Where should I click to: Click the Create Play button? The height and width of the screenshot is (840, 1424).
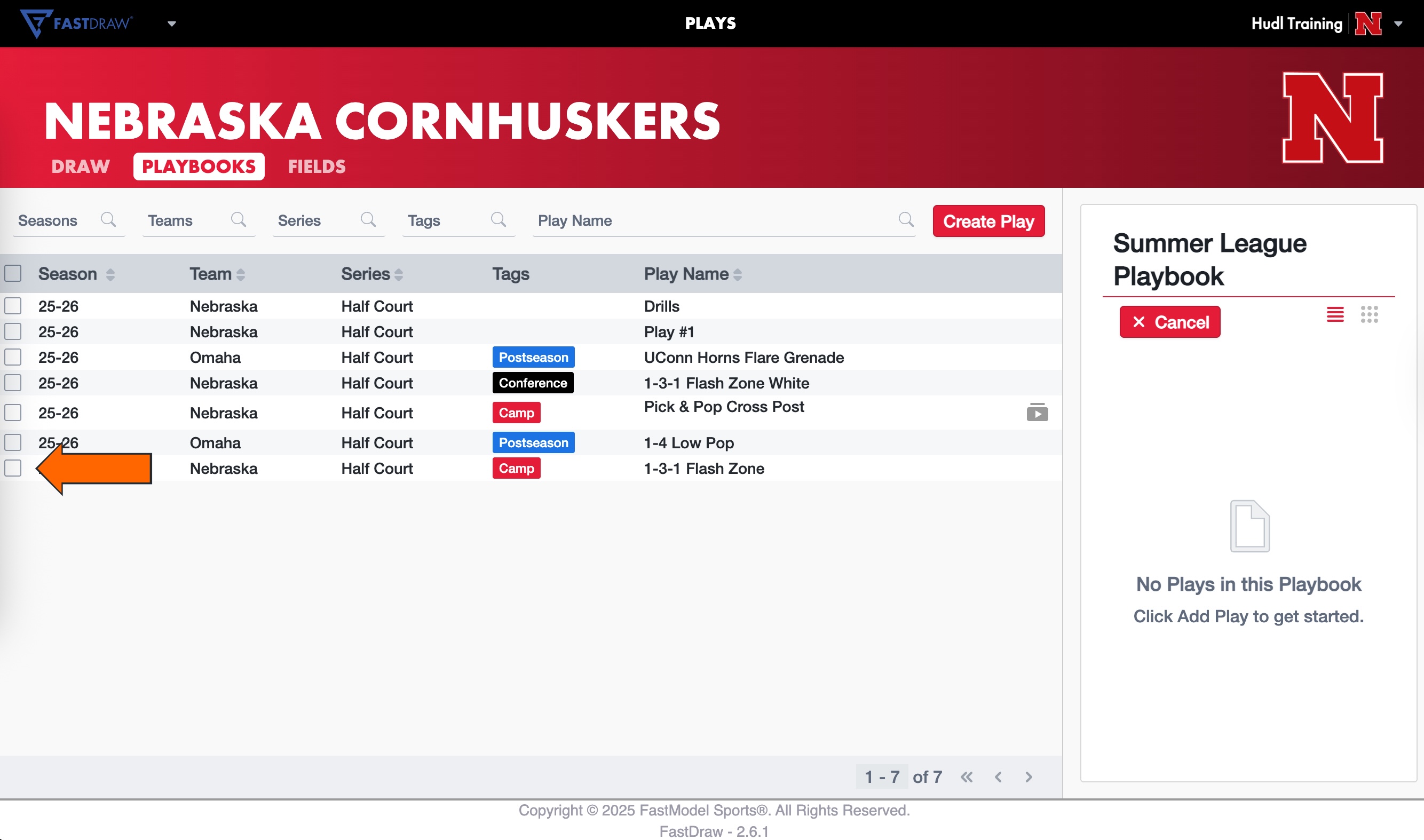pos(989,221)
